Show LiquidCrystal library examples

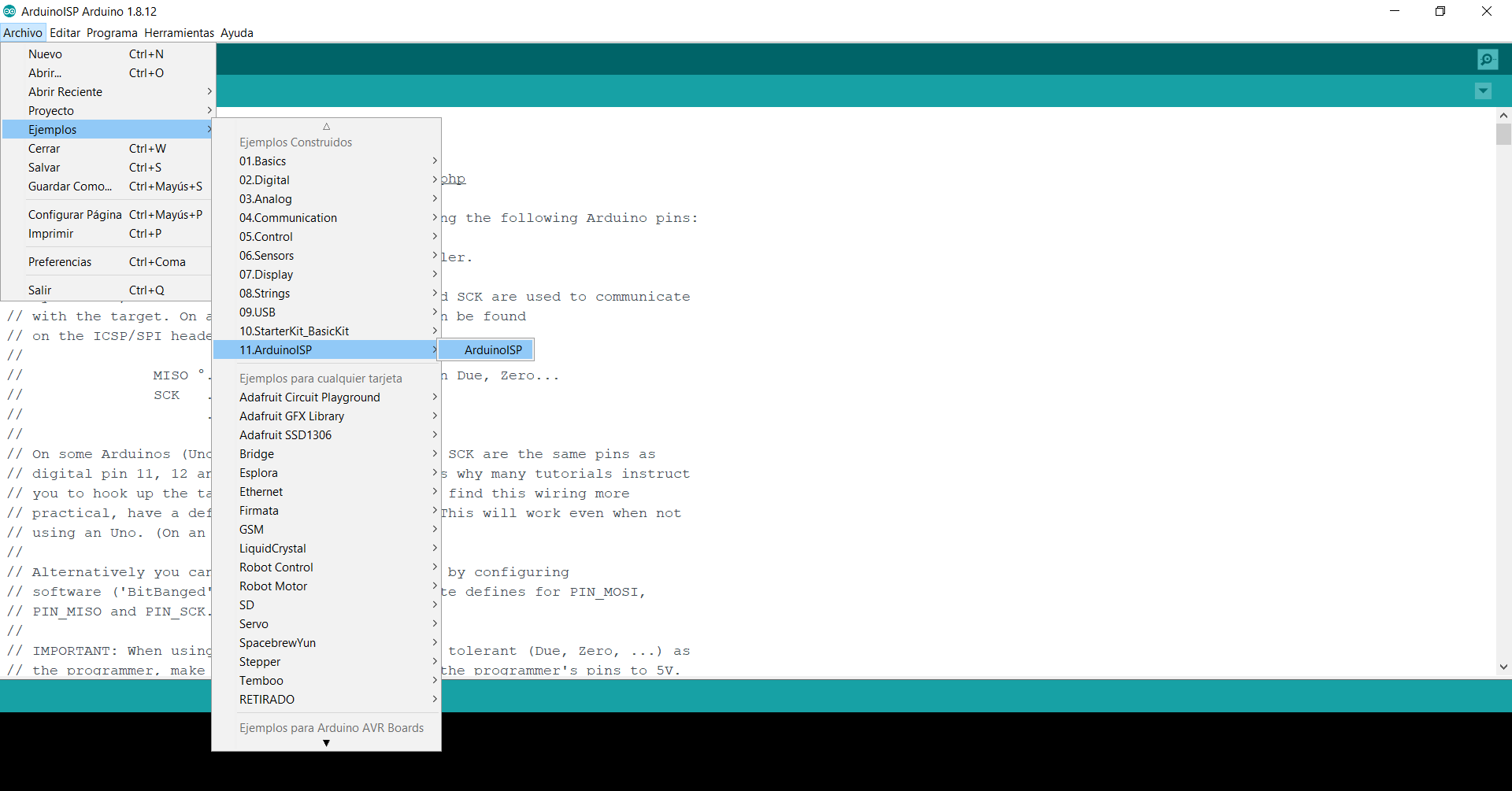pyautogui.click(x=326, y=549)
